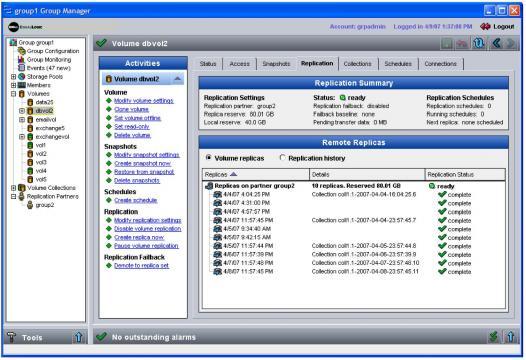Click Create replica now link
The height and width of the screenshot is (360, 526).
tap(139, 237)
